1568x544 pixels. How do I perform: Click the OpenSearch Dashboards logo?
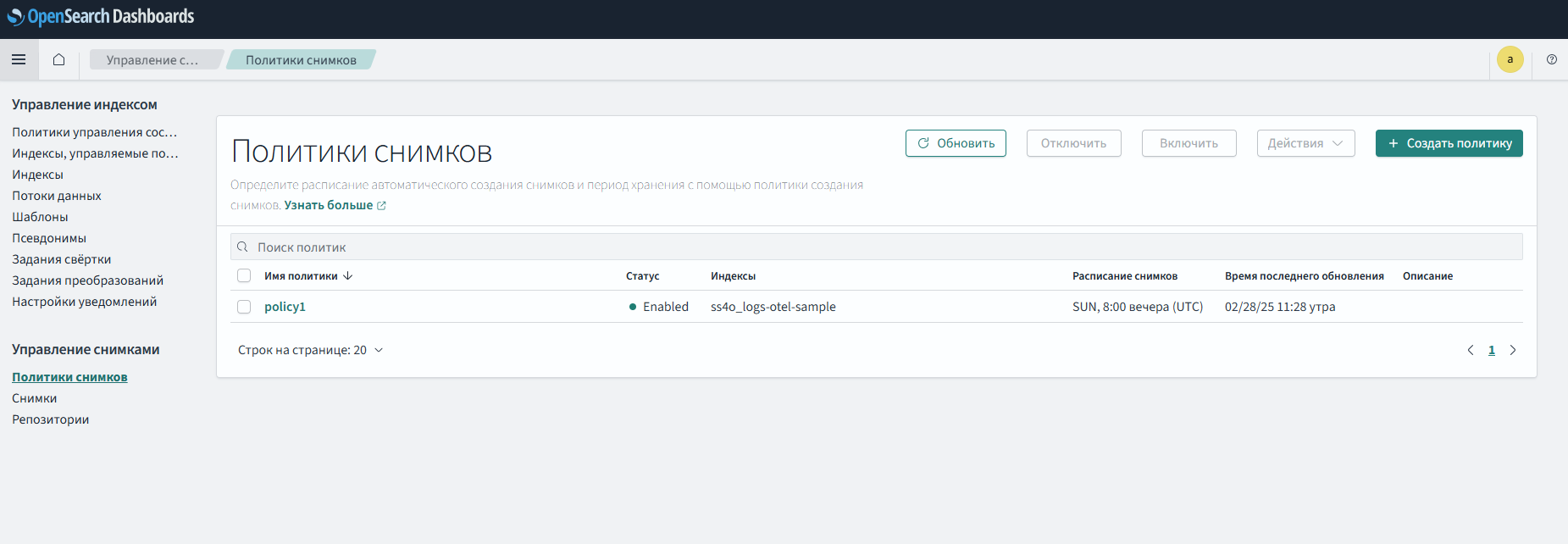click(101, 17)
